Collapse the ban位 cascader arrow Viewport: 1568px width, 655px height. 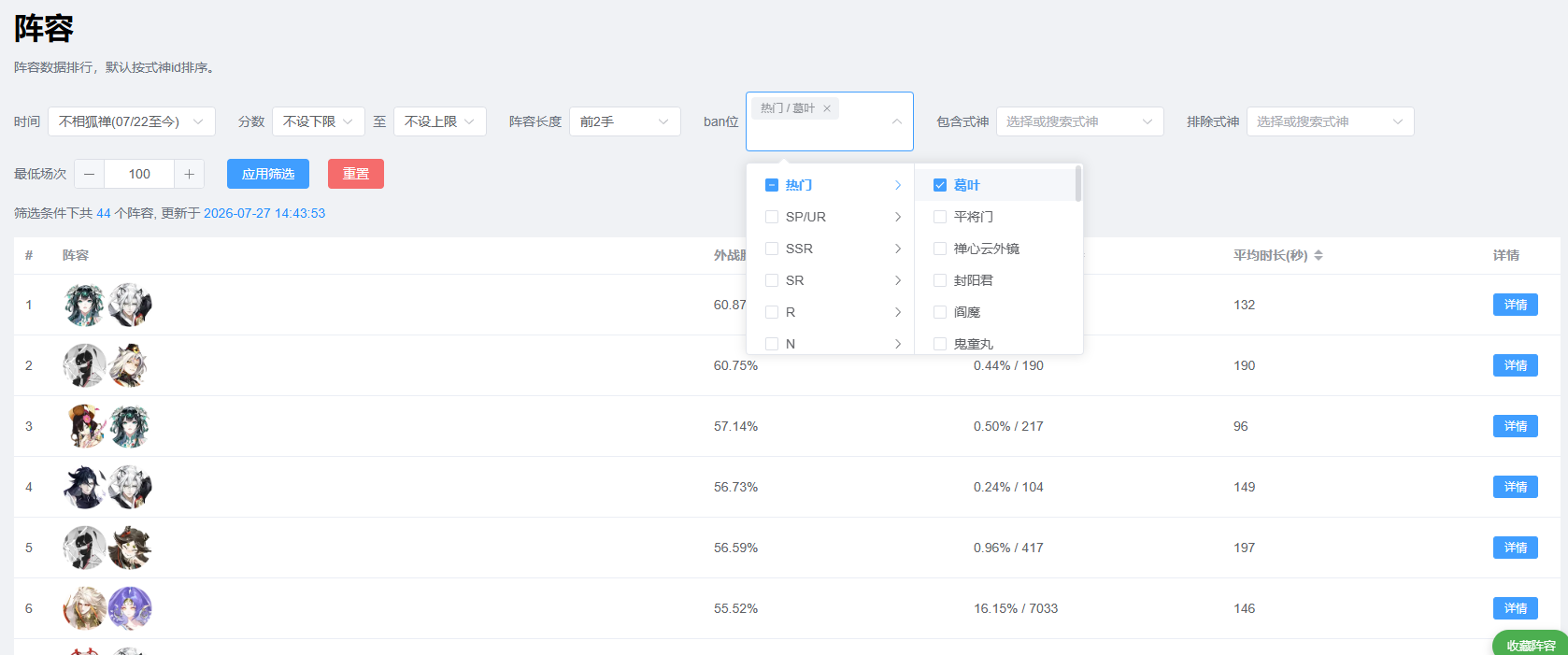point(897,121)
